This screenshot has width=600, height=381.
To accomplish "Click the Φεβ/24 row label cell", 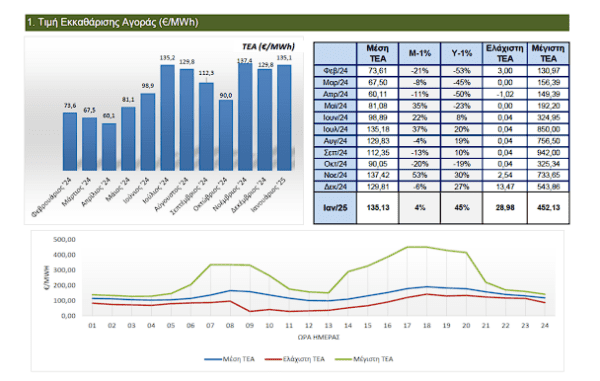I will pyautogui.click(x=335, y=71).
